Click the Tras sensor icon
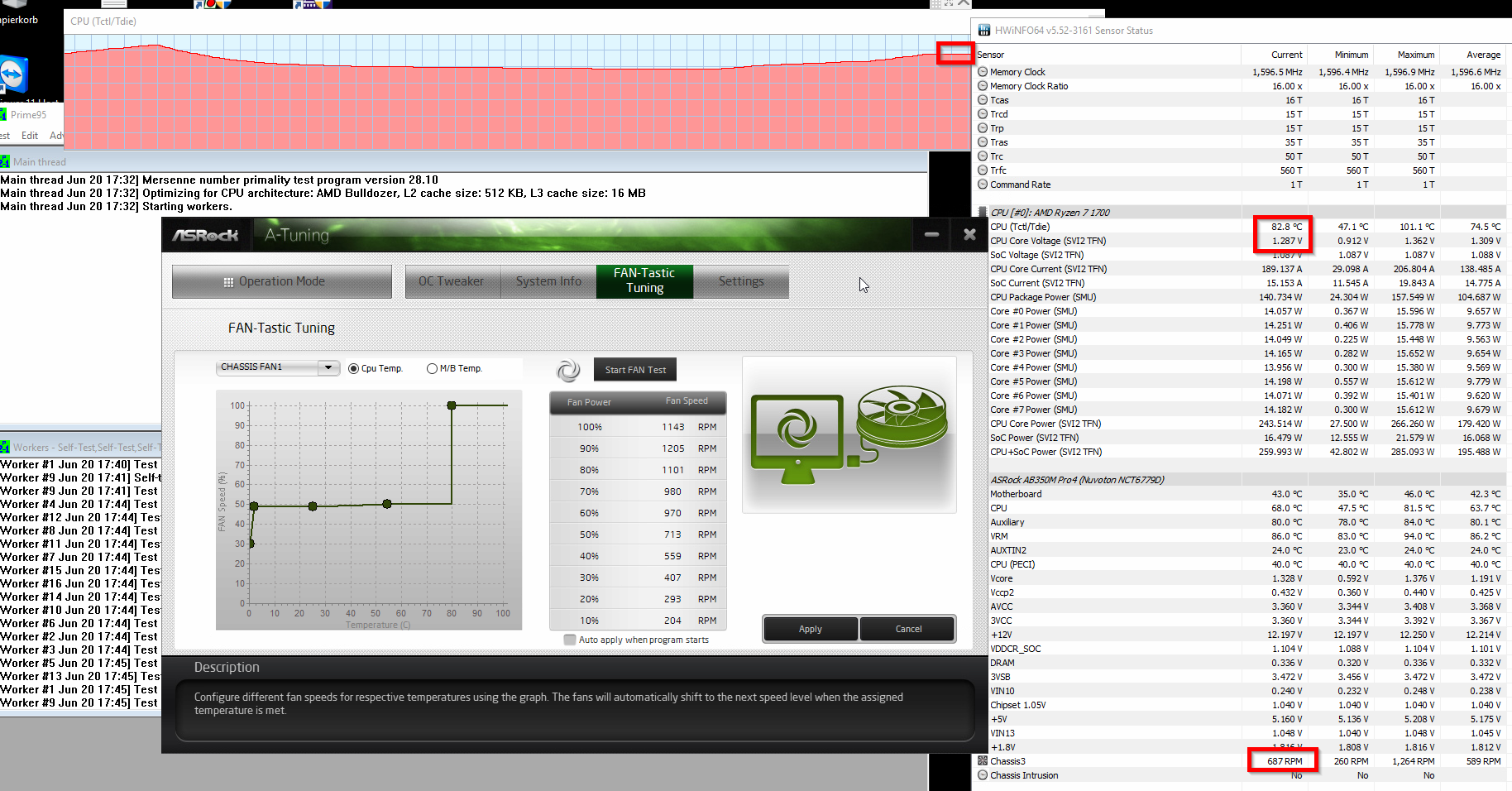The image size is (1512, 791). pyautogui.click(x=983, y=142)
